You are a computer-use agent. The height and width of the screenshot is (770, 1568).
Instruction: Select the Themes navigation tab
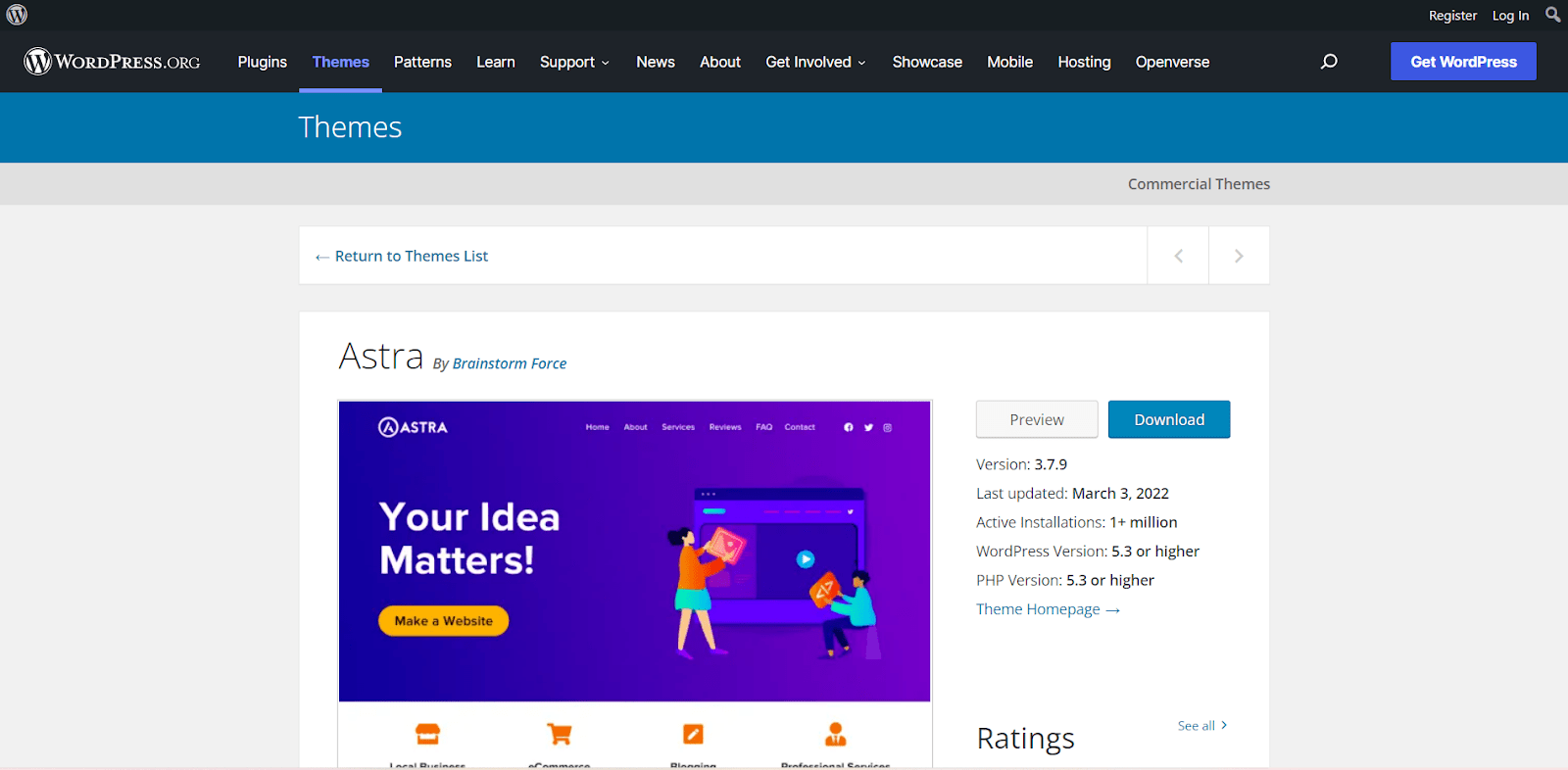[x=340, y=62]
